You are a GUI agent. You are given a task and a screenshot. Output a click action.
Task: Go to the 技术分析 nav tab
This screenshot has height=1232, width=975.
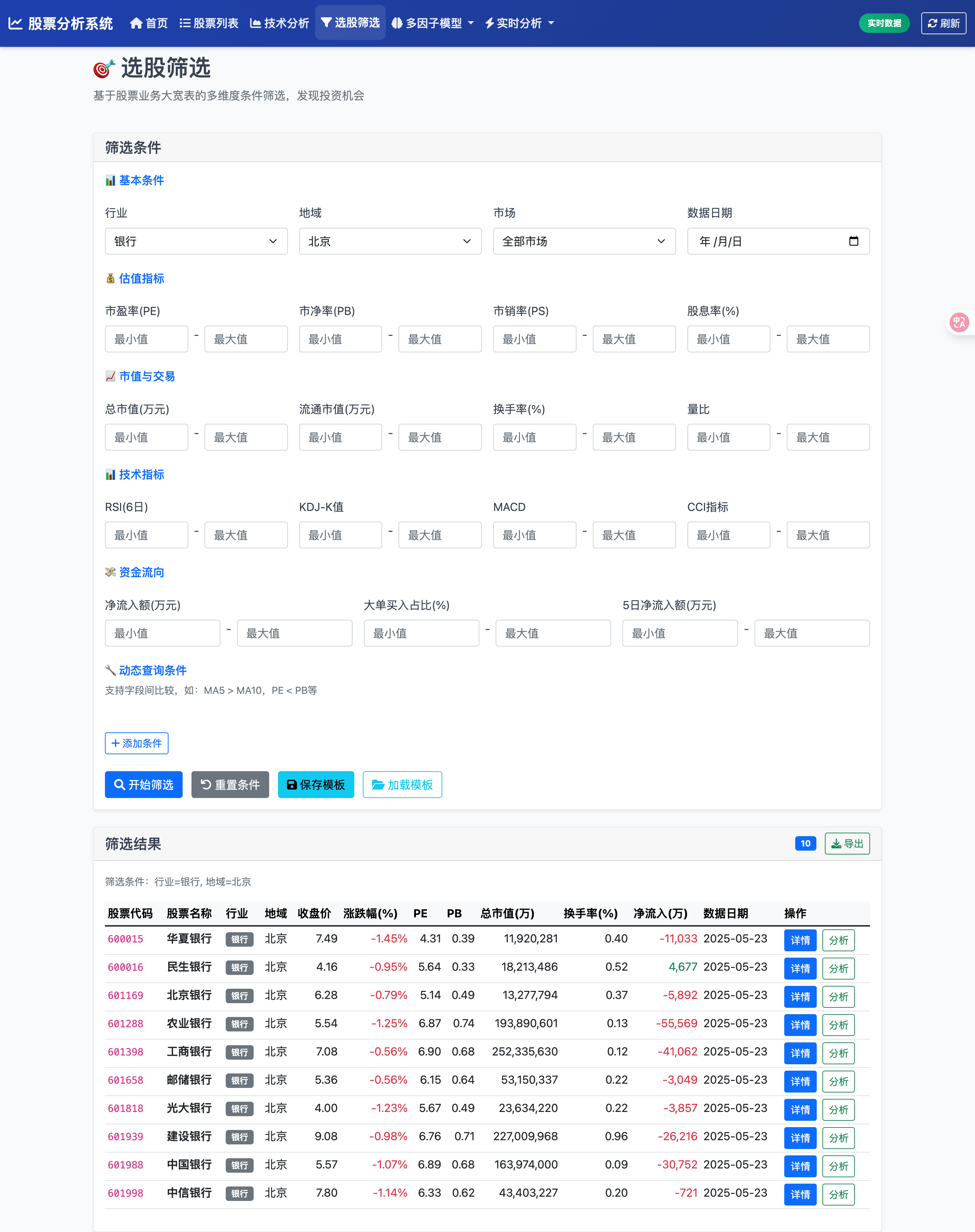pyautogui.click(x=280, y=23)
